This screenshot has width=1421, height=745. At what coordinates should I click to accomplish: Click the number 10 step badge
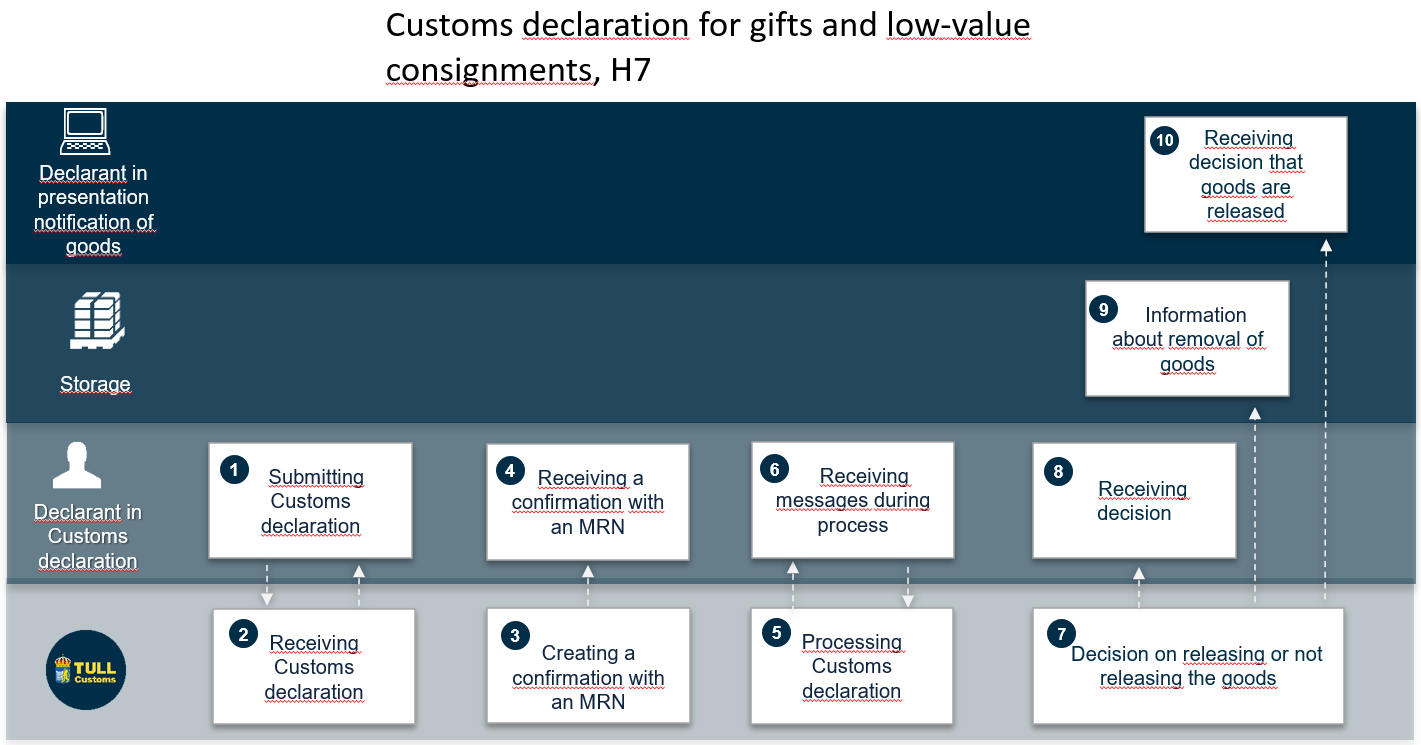[1165, 140]
